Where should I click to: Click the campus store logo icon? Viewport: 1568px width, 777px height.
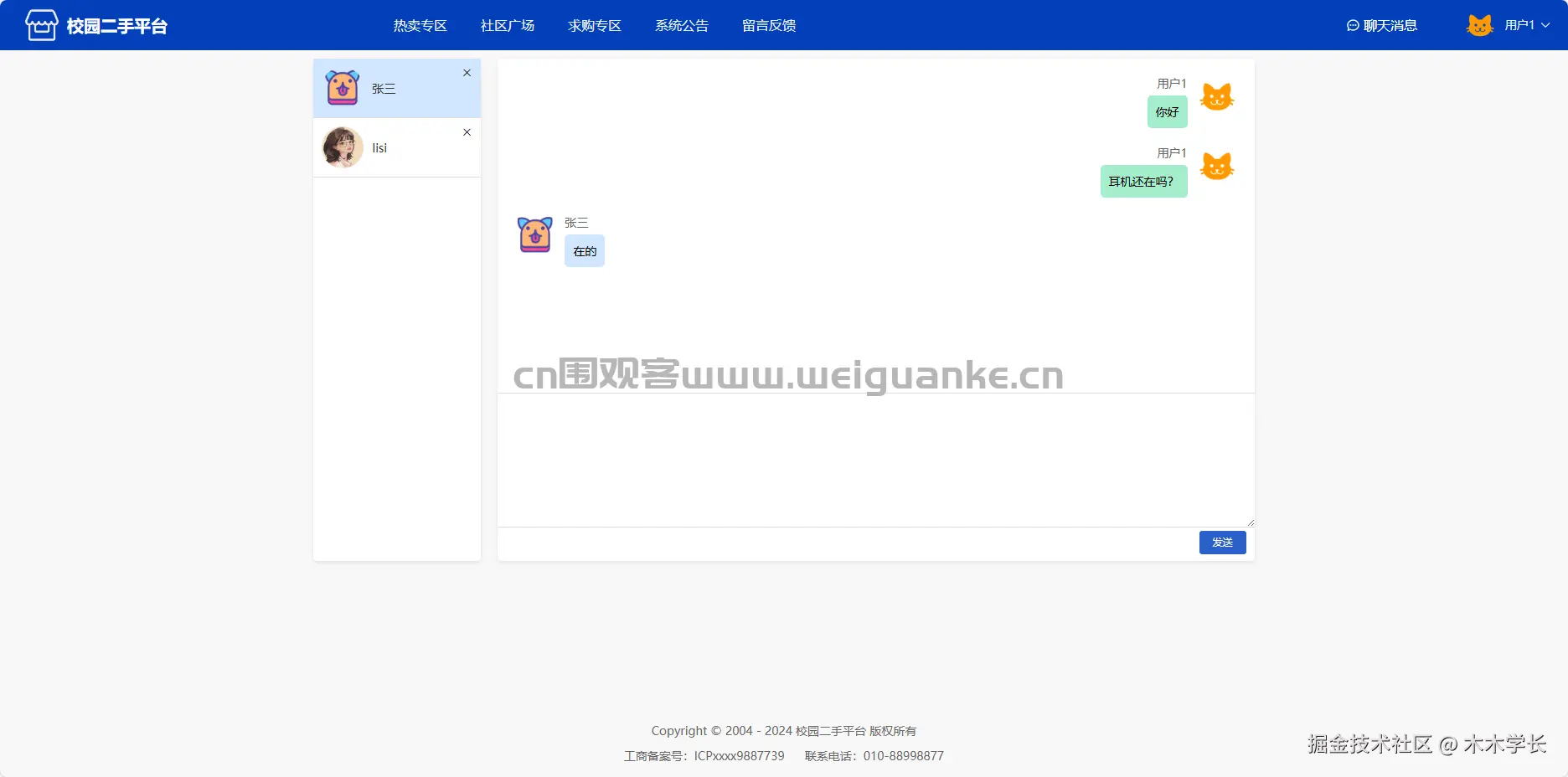[x=41, y=25]
